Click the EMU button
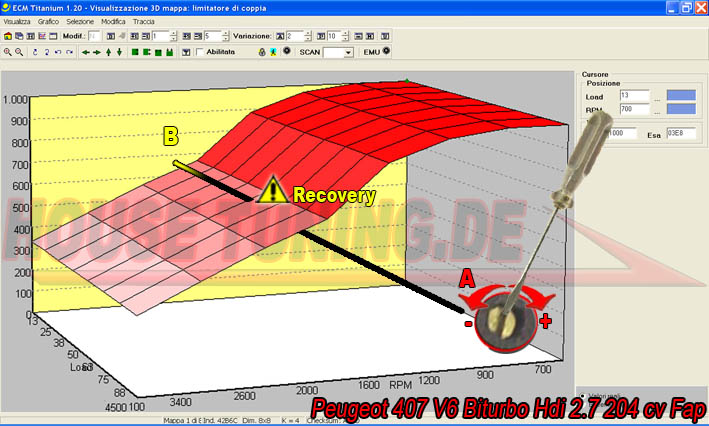The width and height of the screenshot is (709, 426). [371, 51]
